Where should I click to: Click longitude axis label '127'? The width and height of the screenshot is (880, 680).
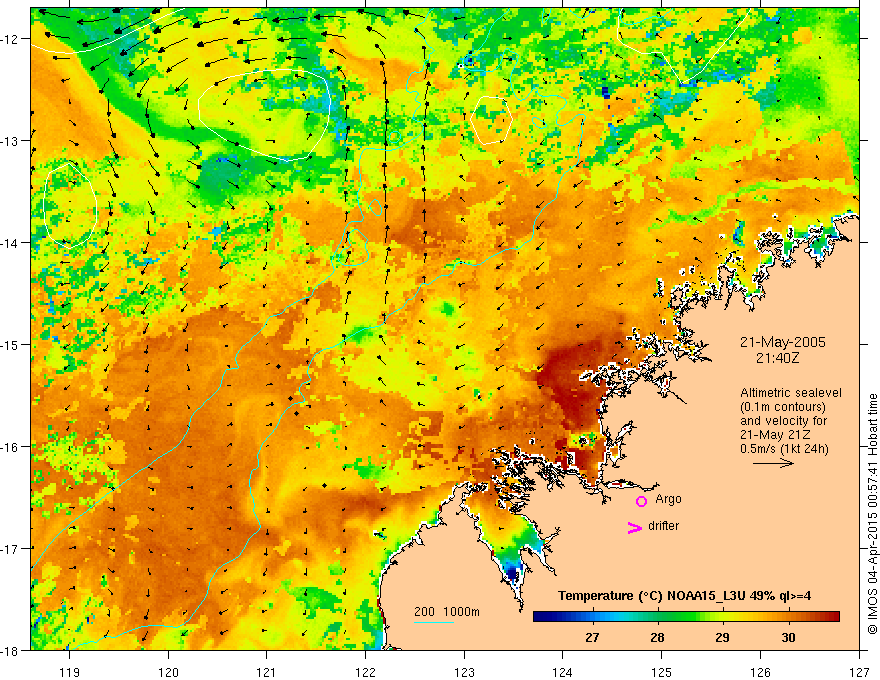859,672
